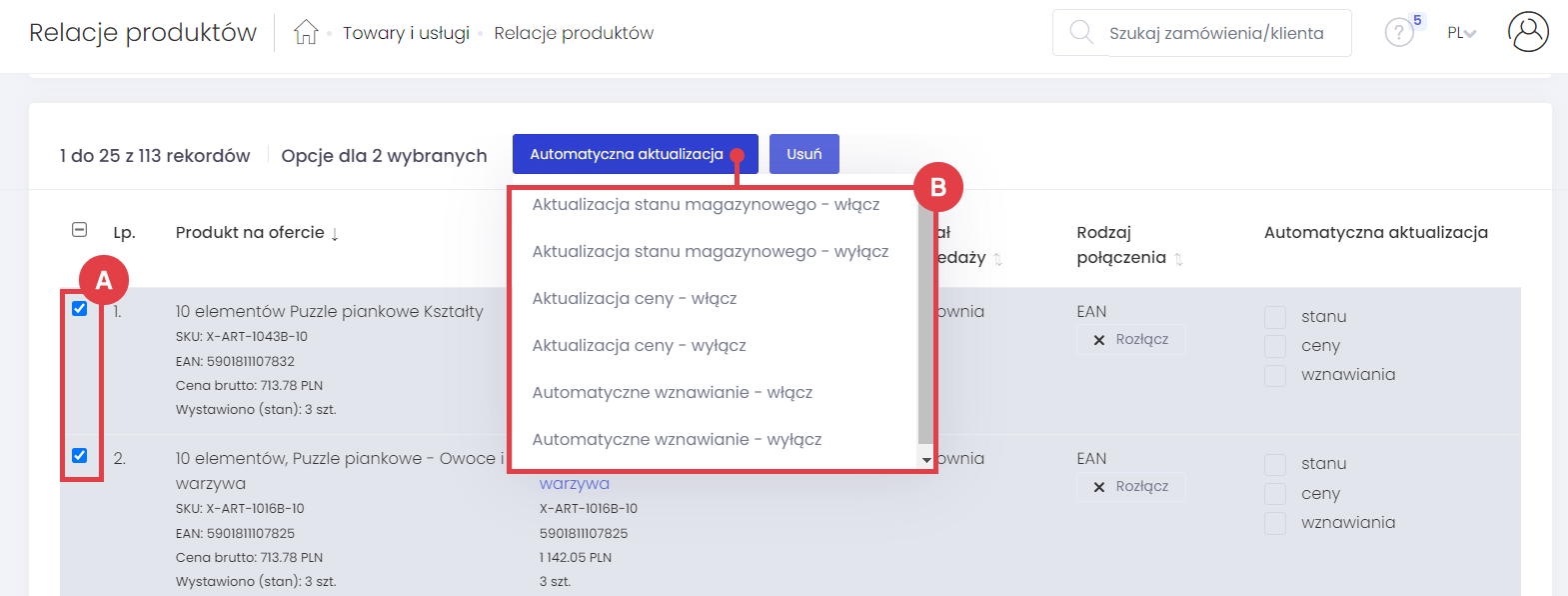Enable the stanu checkbox for first product
This screenshot has height=596, width=1568.
coord(1275,317)
